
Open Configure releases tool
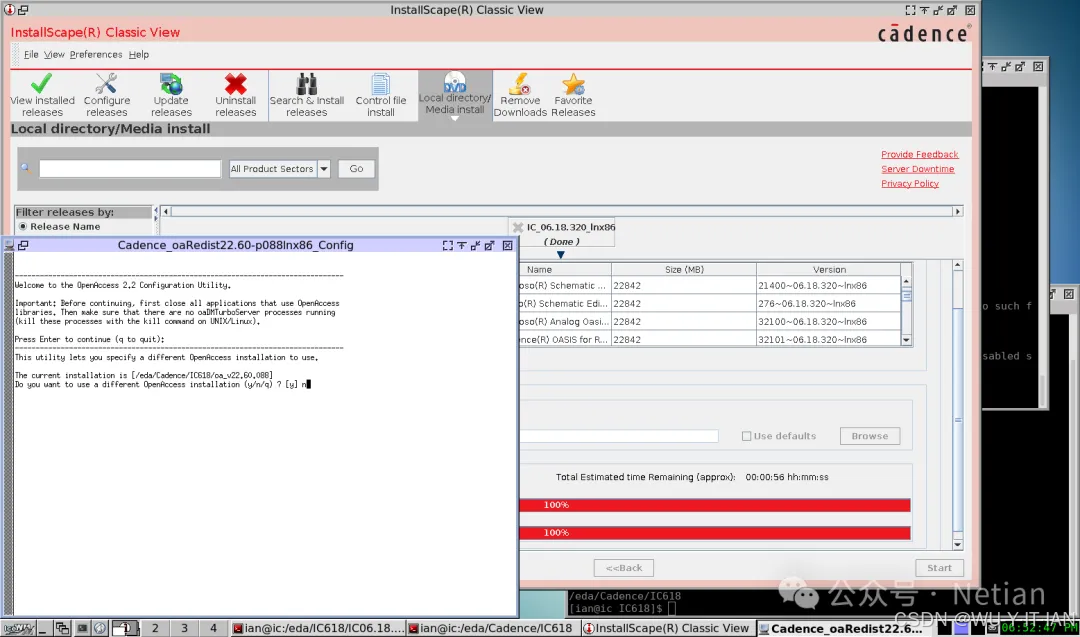[107, 95]
